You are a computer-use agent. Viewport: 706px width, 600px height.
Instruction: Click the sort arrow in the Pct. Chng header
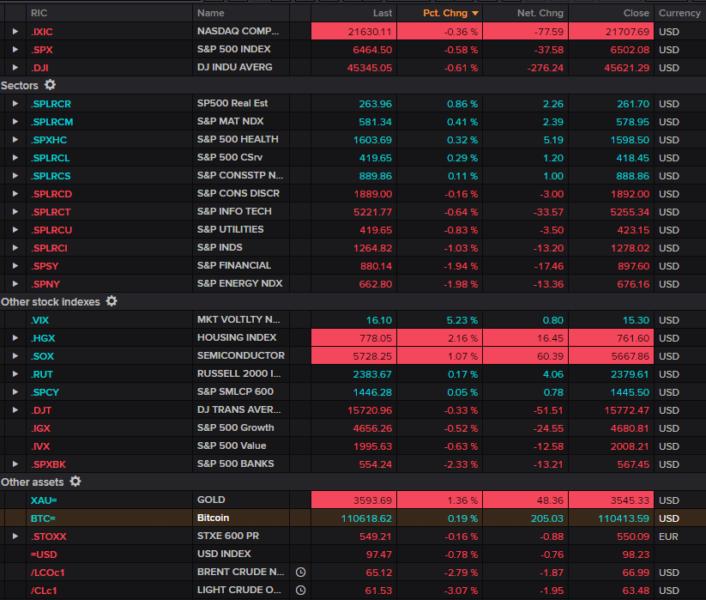475,14
